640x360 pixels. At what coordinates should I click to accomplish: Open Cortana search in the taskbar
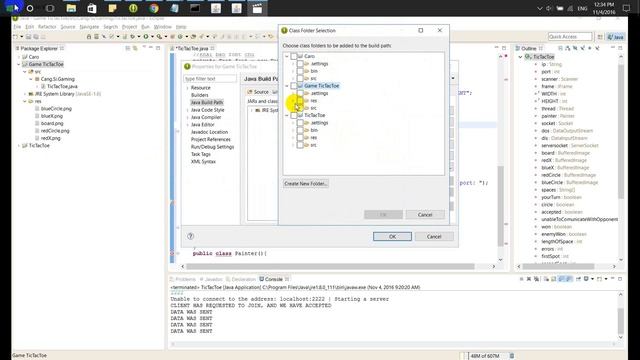tap(30, 8)
